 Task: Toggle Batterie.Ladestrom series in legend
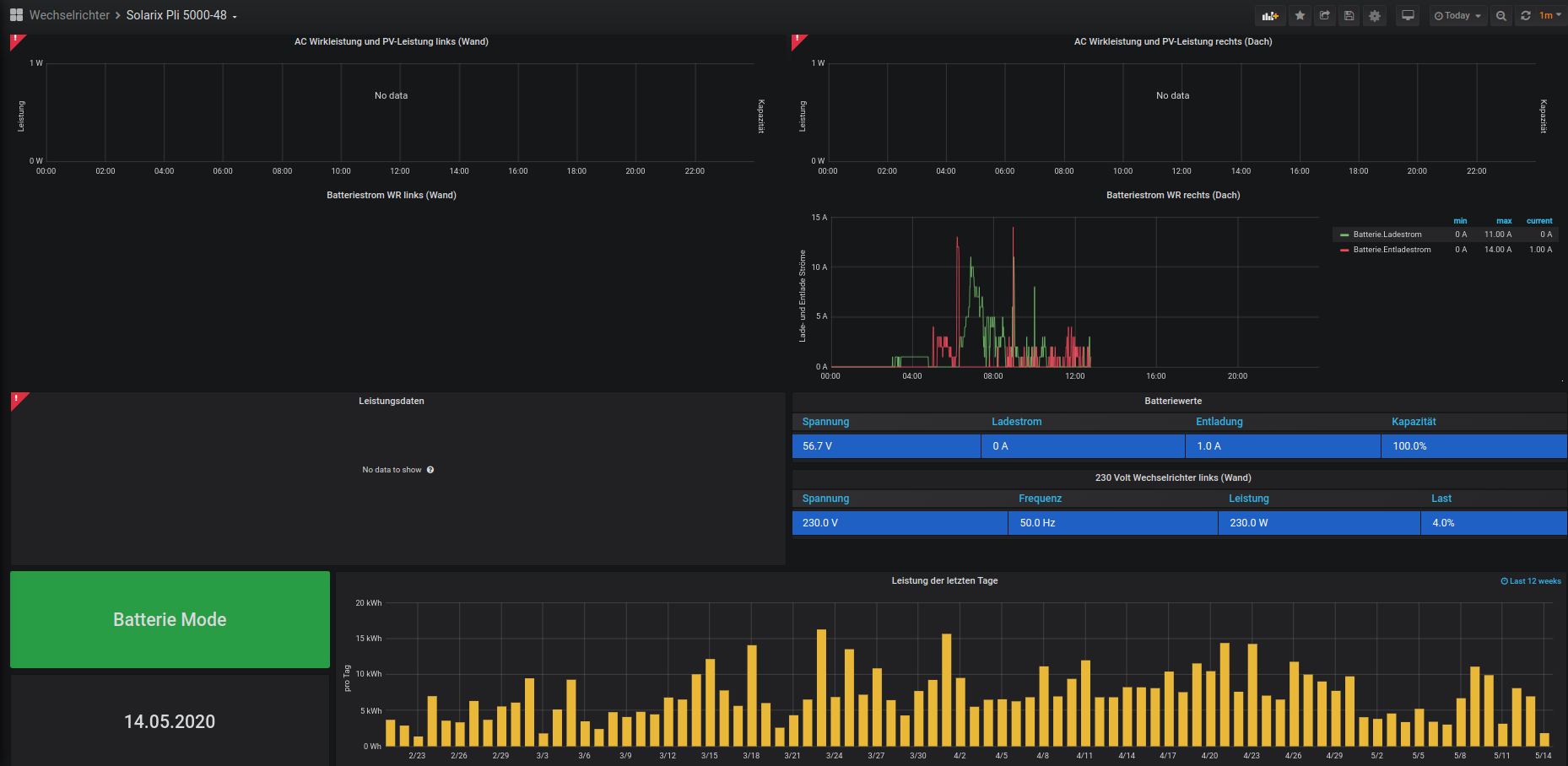(x=1387, y=235)
